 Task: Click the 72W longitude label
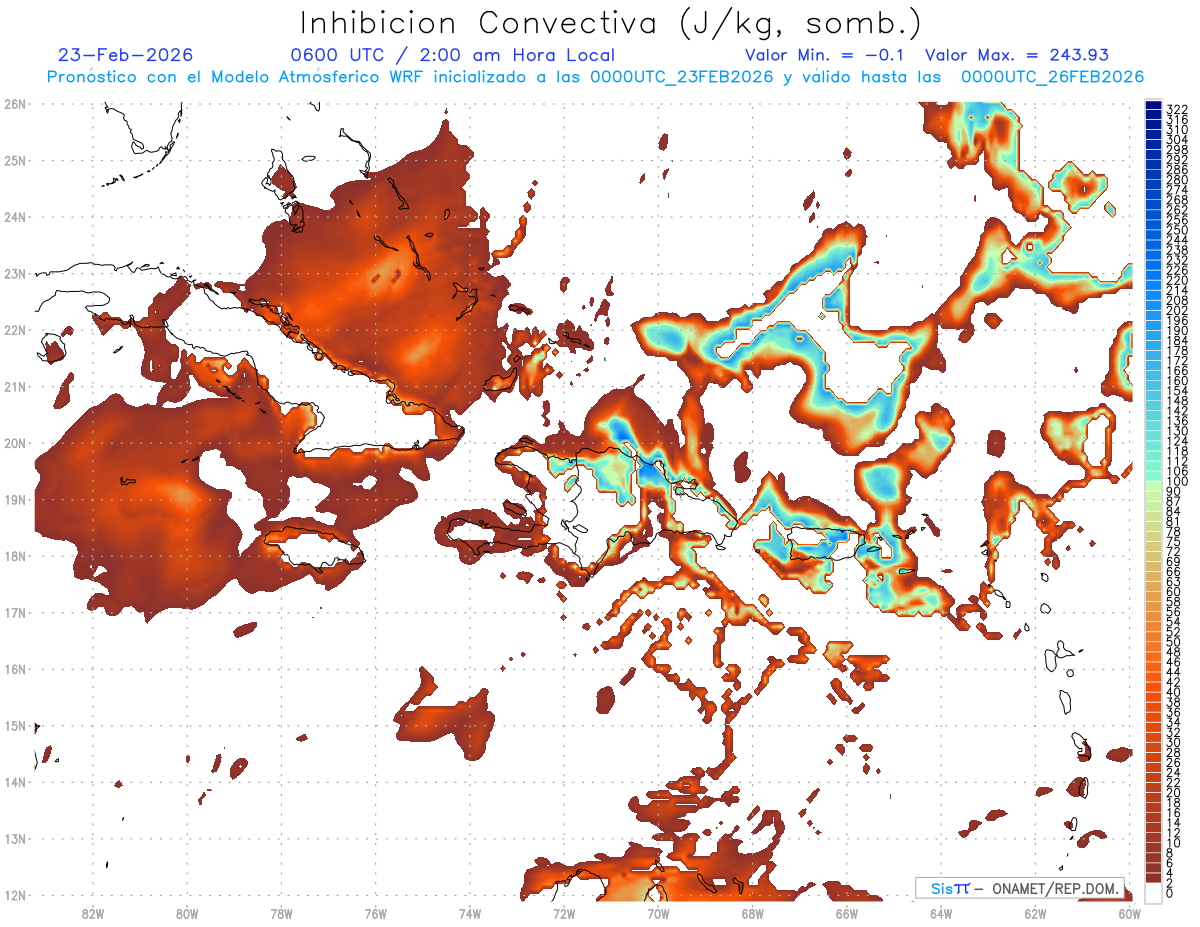[x=564, y=913]
